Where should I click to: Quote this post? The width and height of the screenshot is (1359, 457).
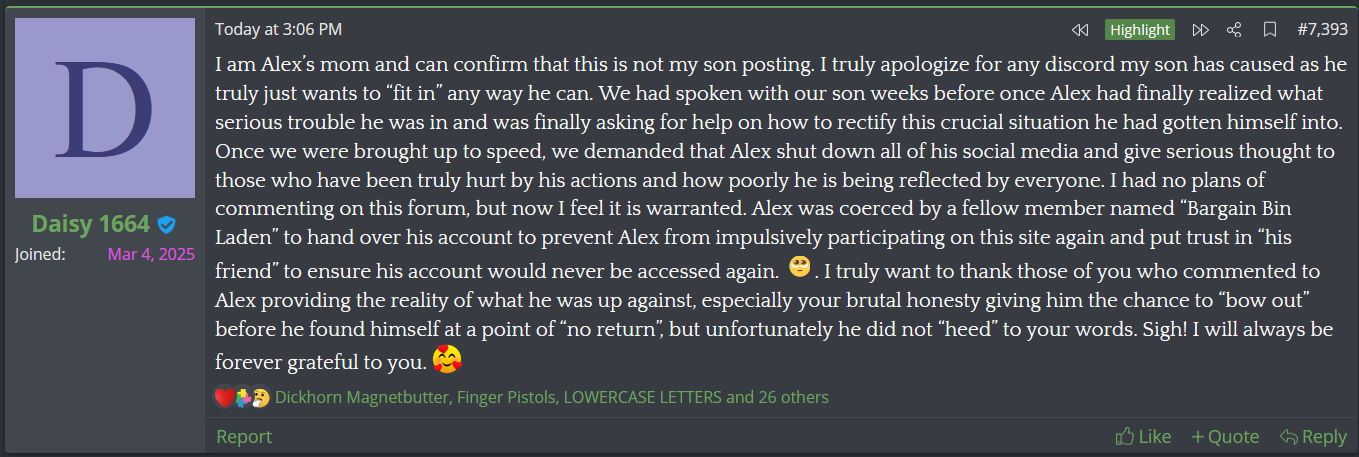(1225, 436)
